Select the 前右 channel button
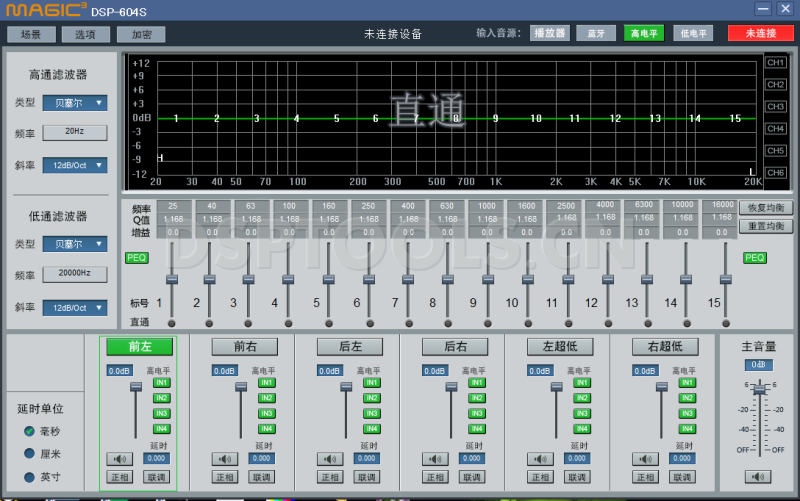 (245, 347)
